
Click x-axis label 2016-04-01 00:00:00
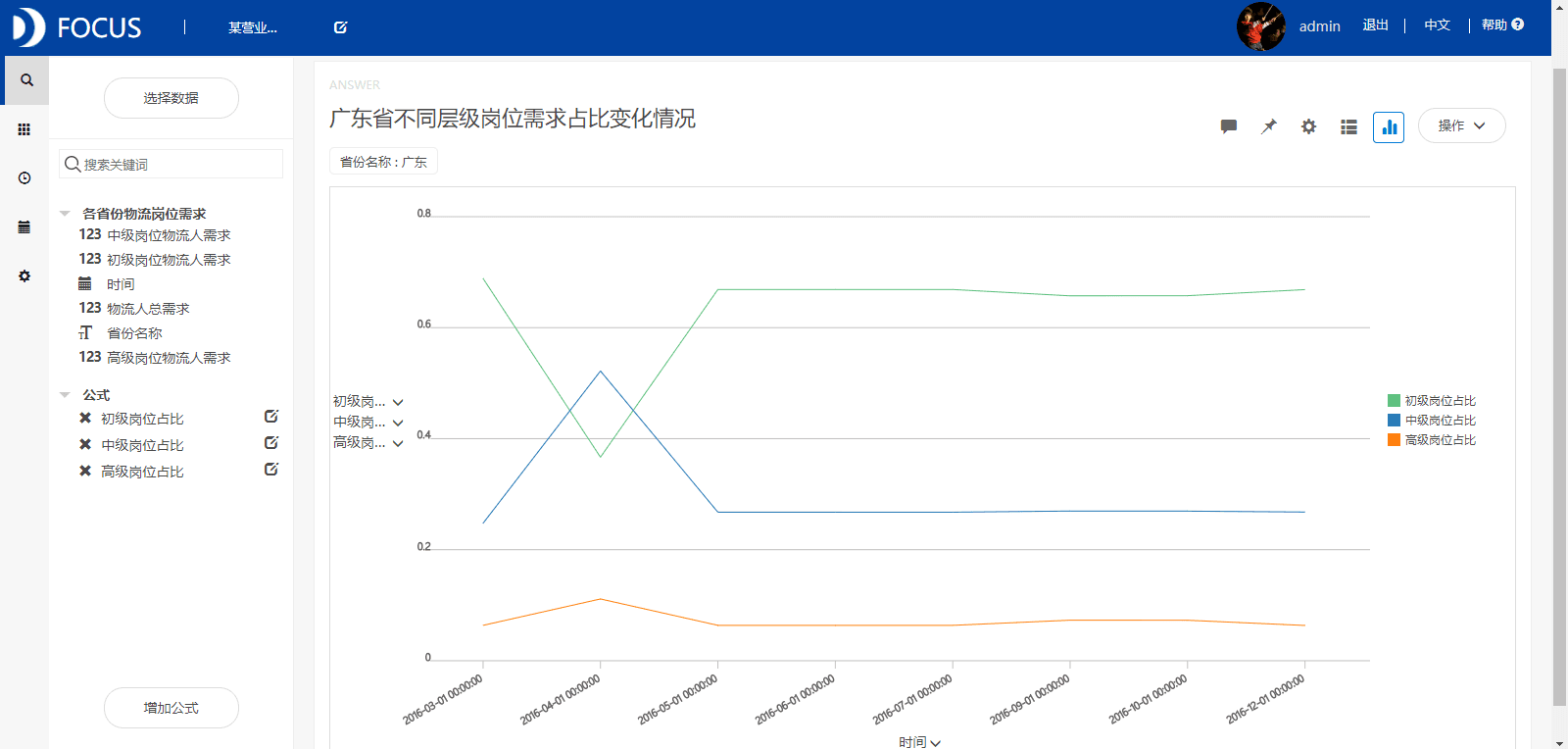tap(560, 700)
